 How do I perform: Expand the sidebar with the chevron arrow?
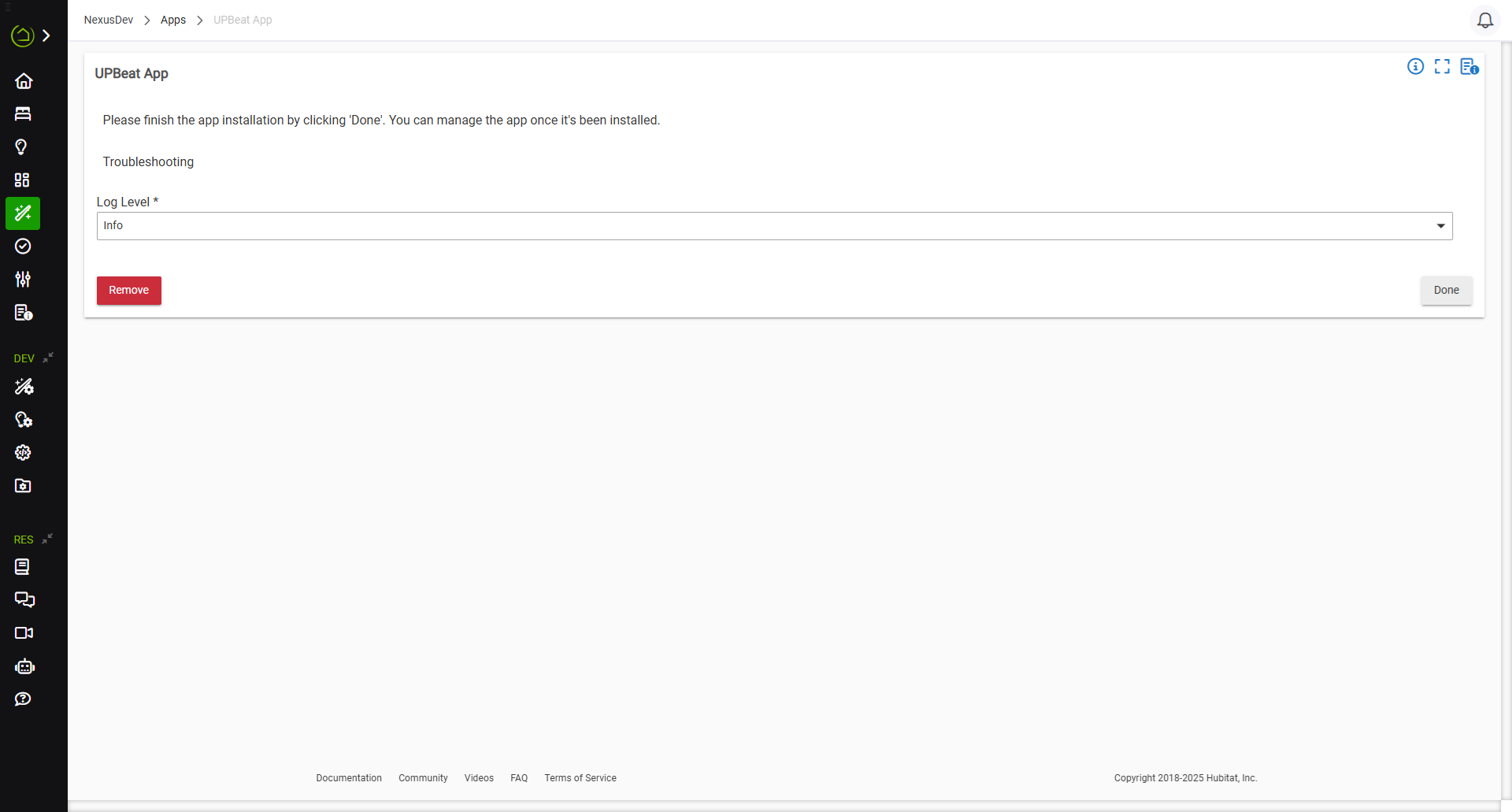coord(46,35)
